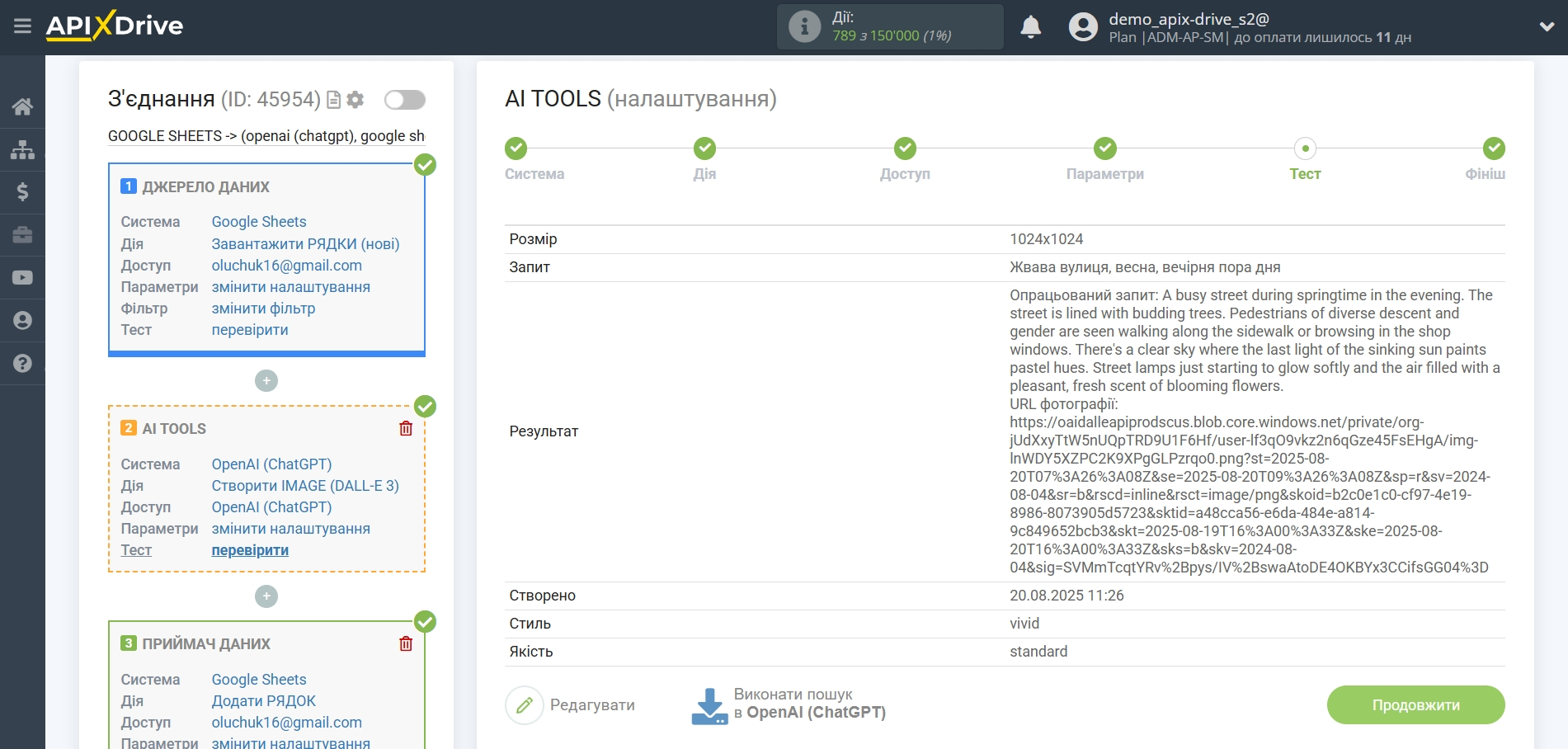This screenshot has width=1568, height=749.
Task: Click the 1024x1024 size value
Action: 1046,239
